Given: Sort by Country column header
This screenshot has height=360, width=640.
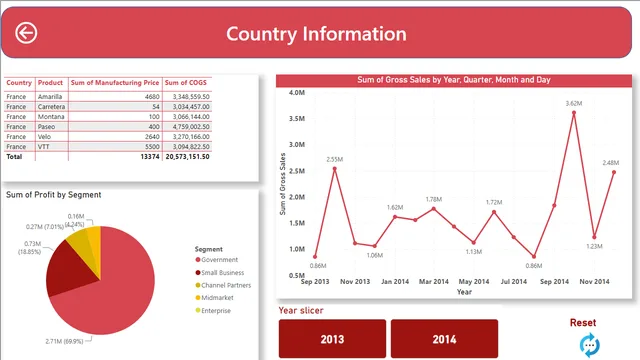Looking at the screenshot, I should [19, 82].
